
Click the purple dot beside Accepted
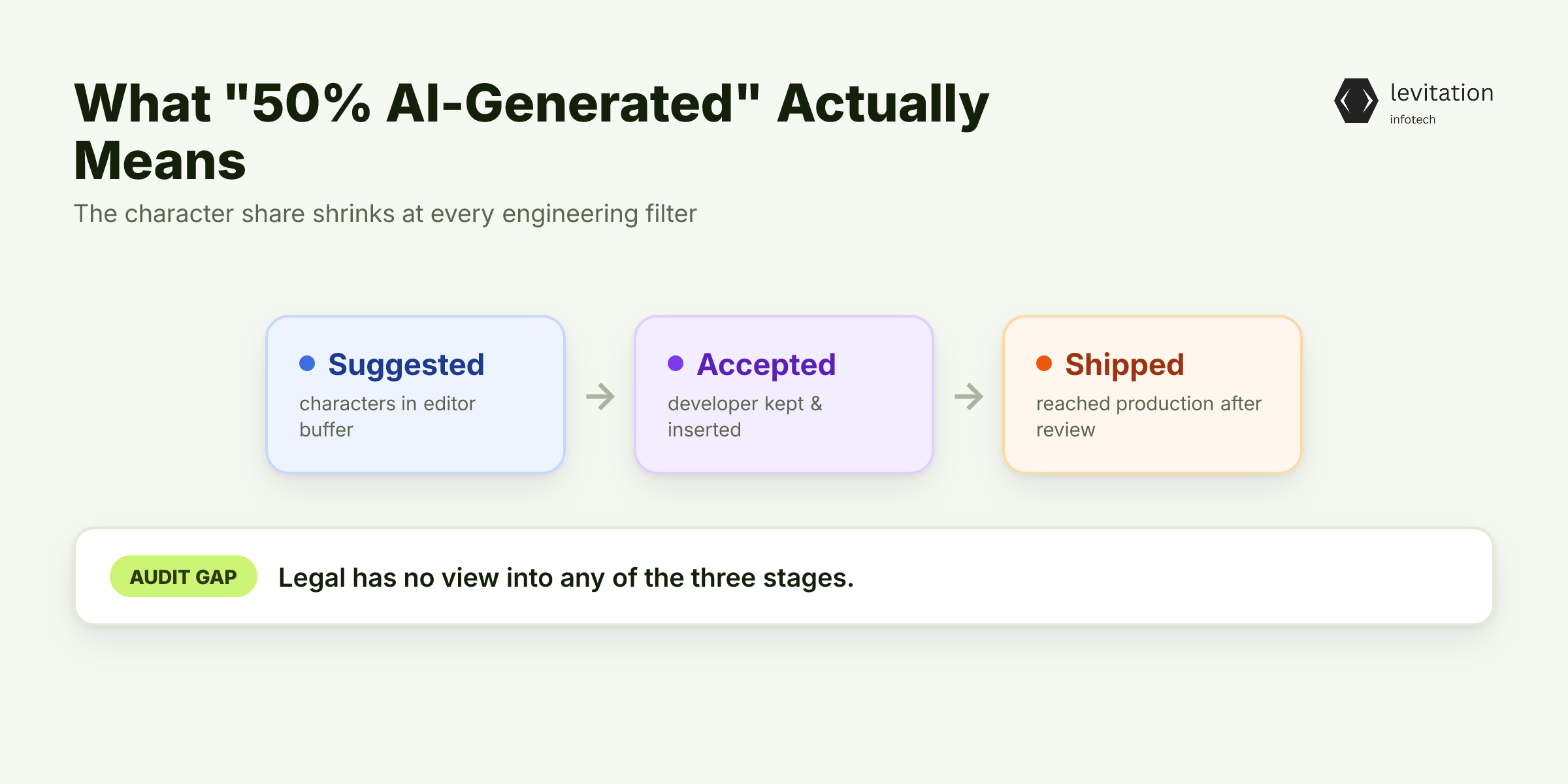[x=676, y=363]
